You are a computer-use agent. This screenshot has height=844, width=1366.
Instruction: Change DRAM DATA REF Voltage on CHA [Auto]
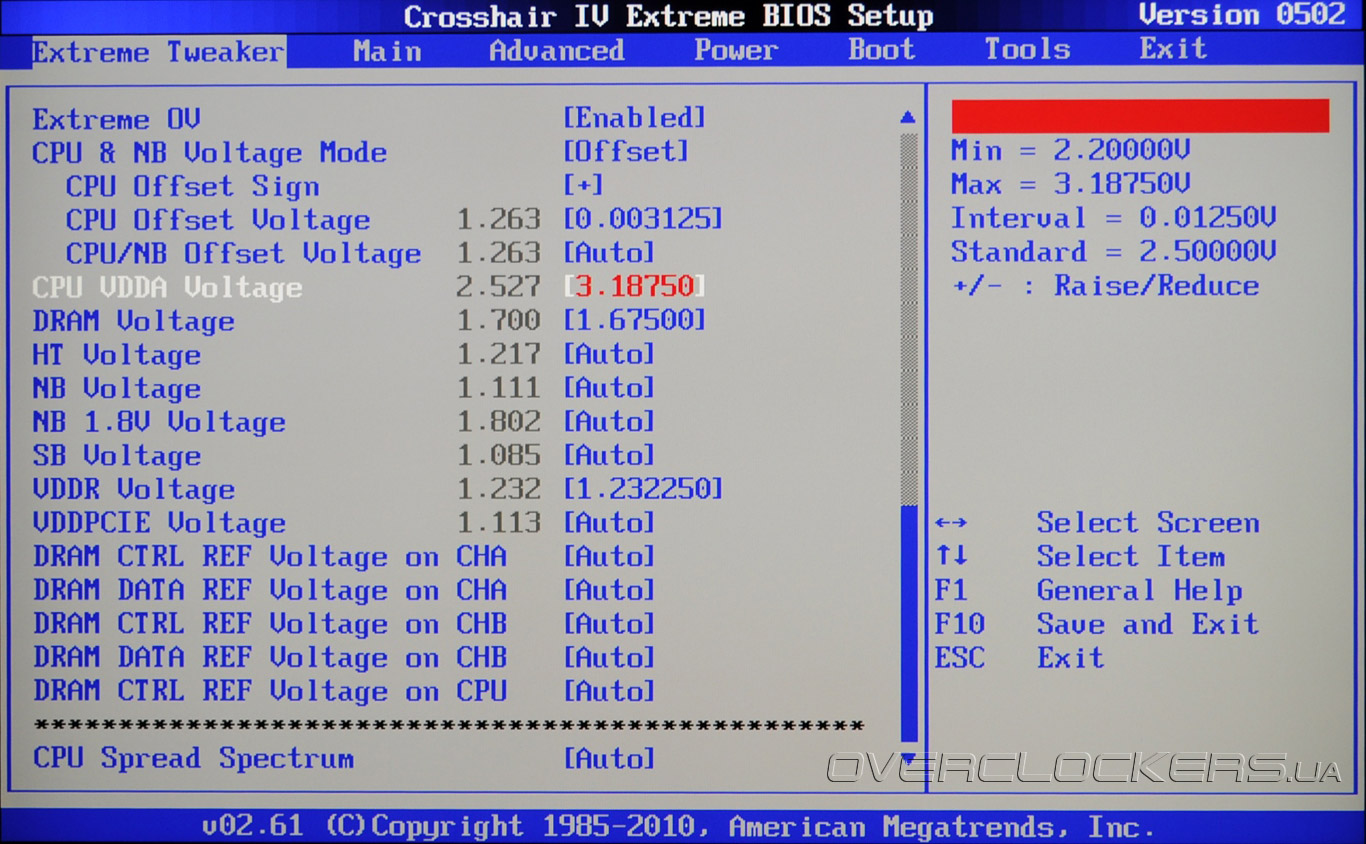click(x=609, y=590)
